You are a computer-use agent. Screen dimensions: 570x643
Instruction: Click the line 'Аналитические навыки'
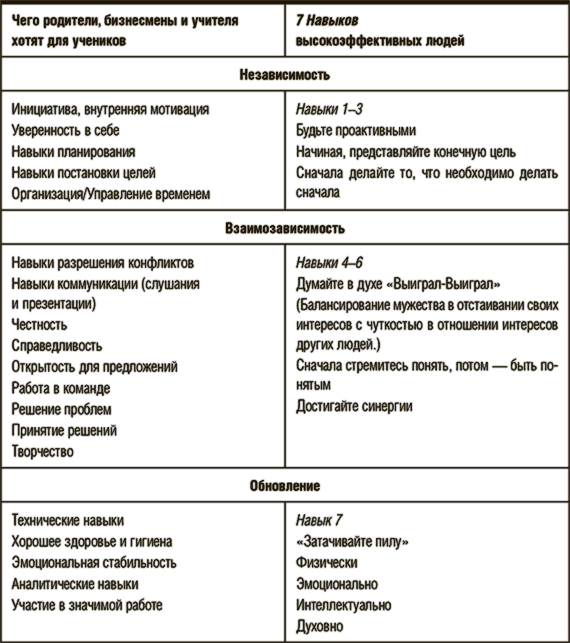pos(75,584)
